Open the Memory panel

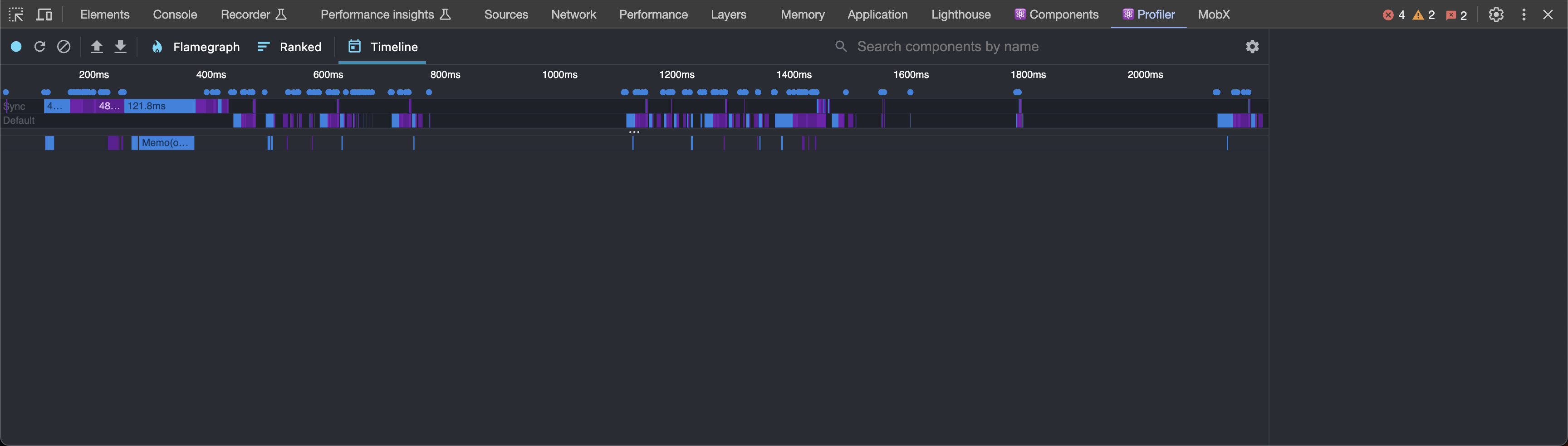click(801, 14)
